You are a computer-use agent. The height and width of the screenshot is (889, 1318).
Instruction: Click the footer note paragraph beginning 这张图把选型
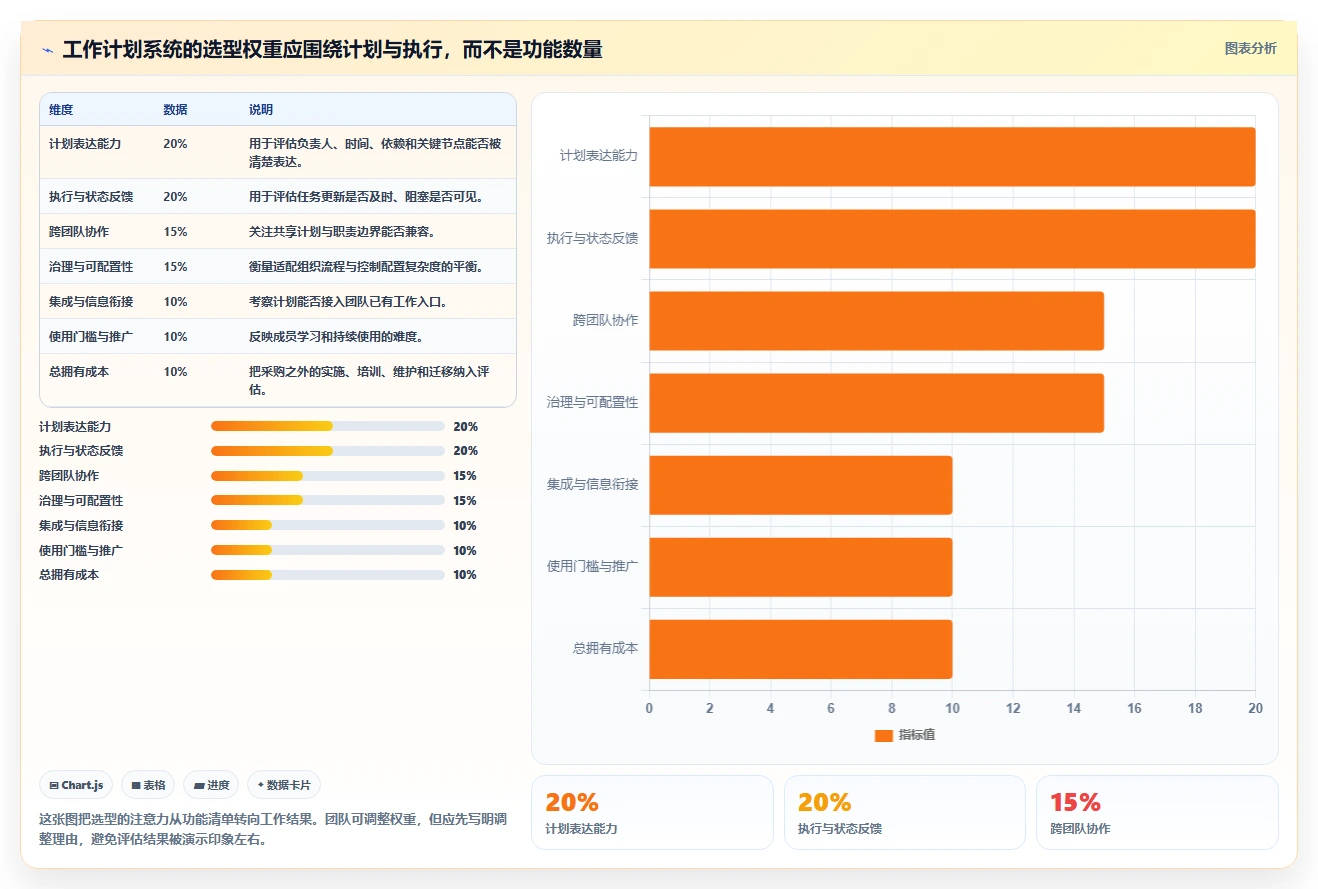[273, 829]
